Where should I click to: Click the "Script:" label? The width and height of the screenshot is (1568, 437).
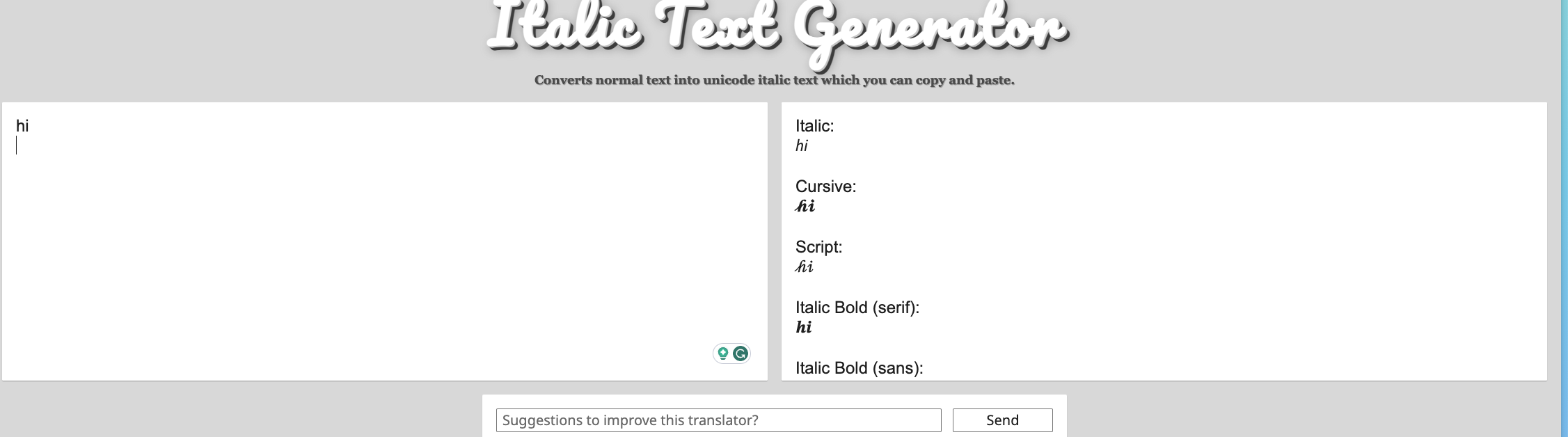coord(818,247)
